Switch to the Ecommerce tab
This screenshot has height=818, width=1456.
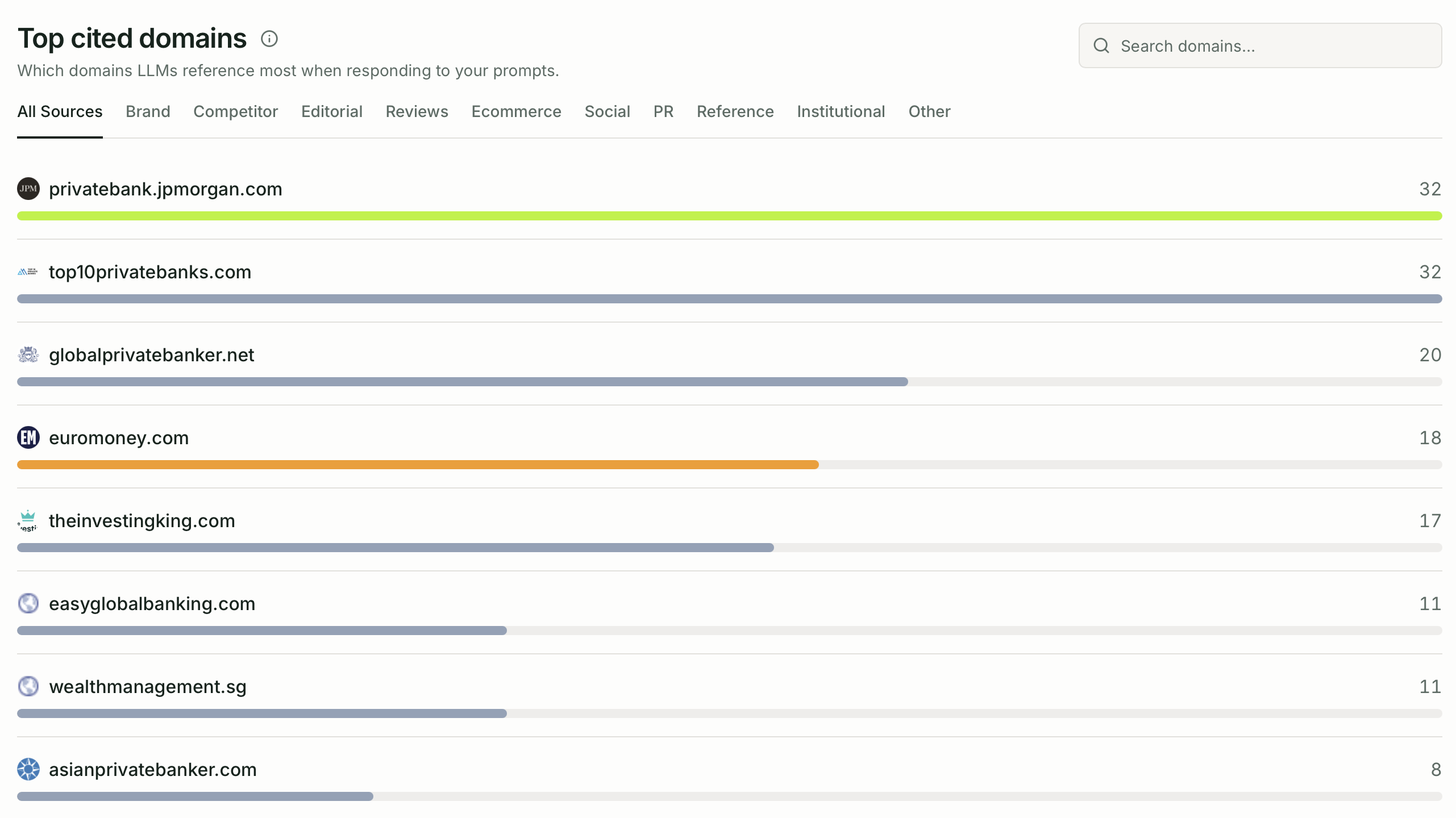[517, 111]
